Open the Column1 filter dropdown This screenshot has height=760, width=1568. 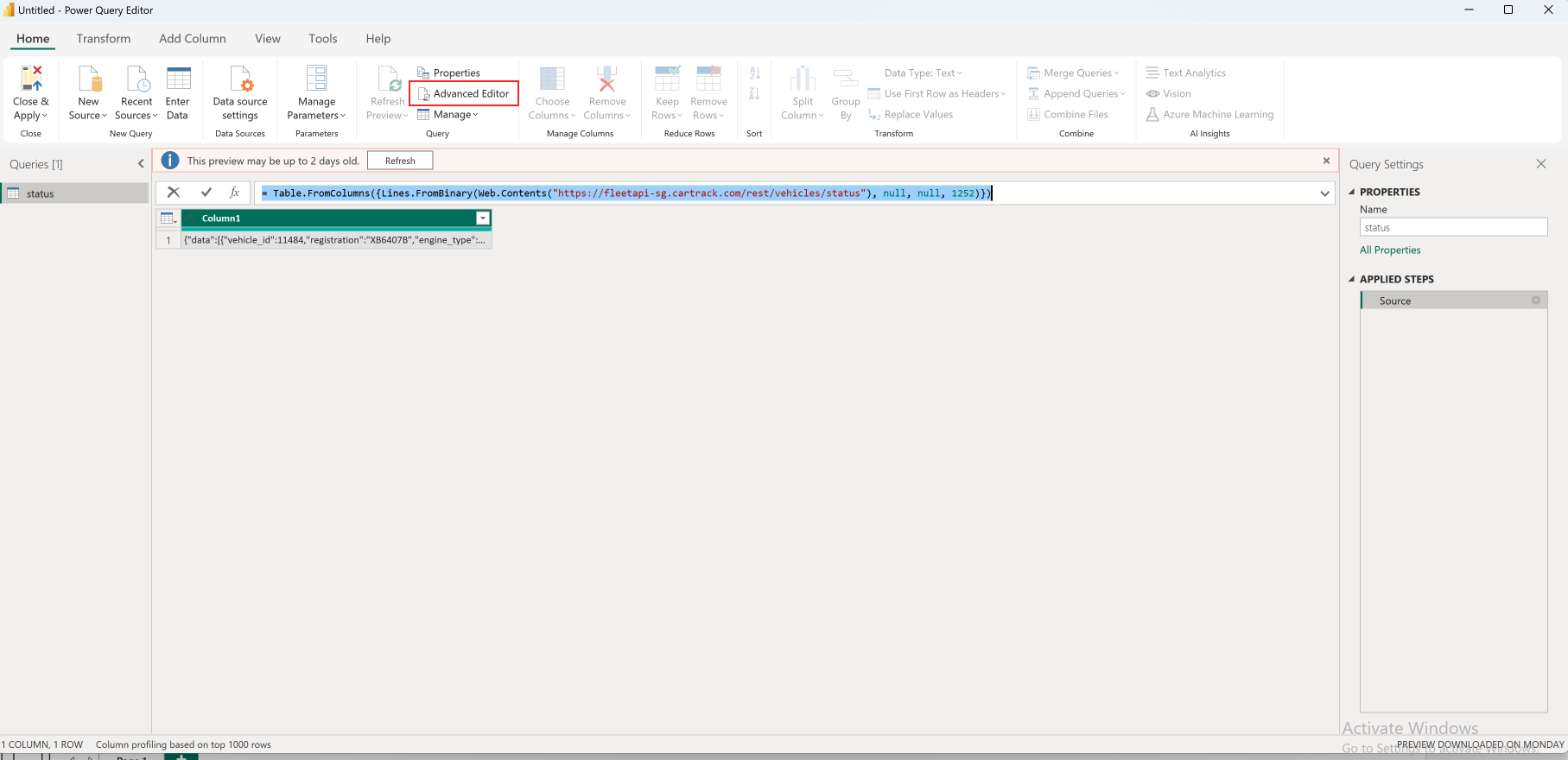click(x=483, y=218)
